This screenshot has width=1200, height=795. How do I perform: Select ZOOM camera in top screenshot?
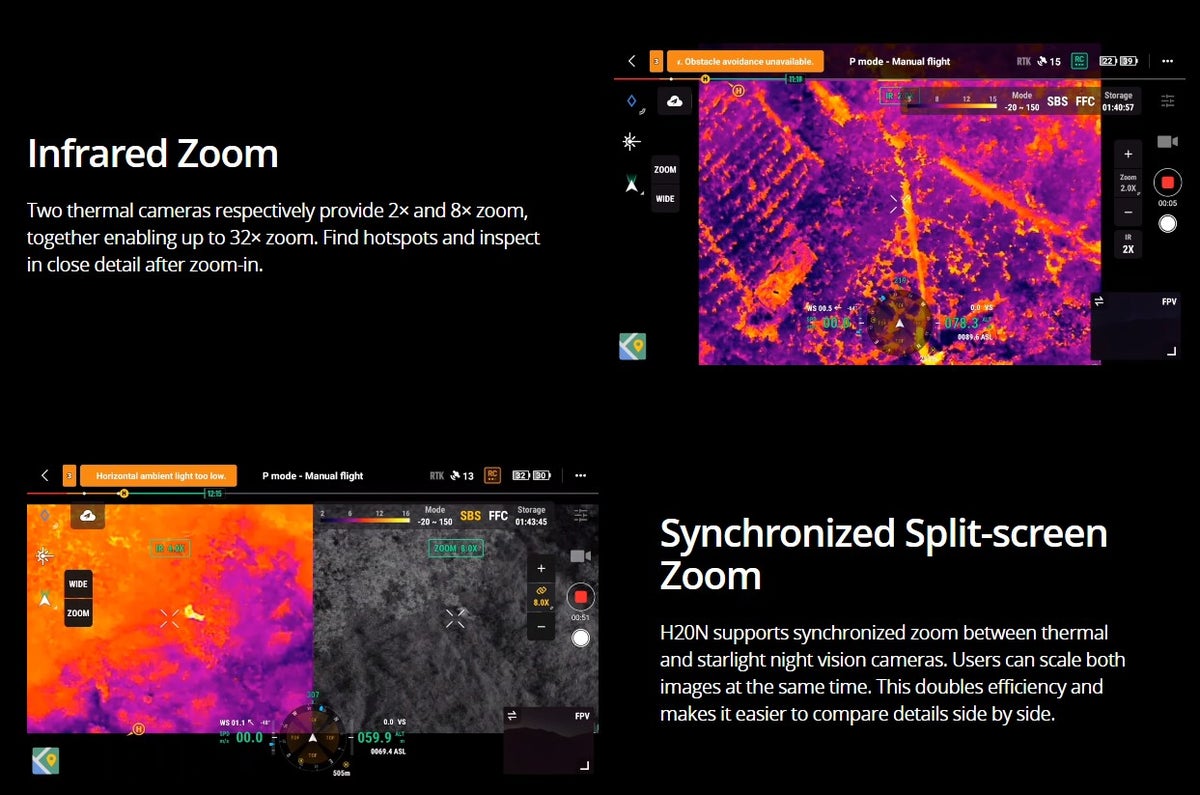(x=665, y=170)
